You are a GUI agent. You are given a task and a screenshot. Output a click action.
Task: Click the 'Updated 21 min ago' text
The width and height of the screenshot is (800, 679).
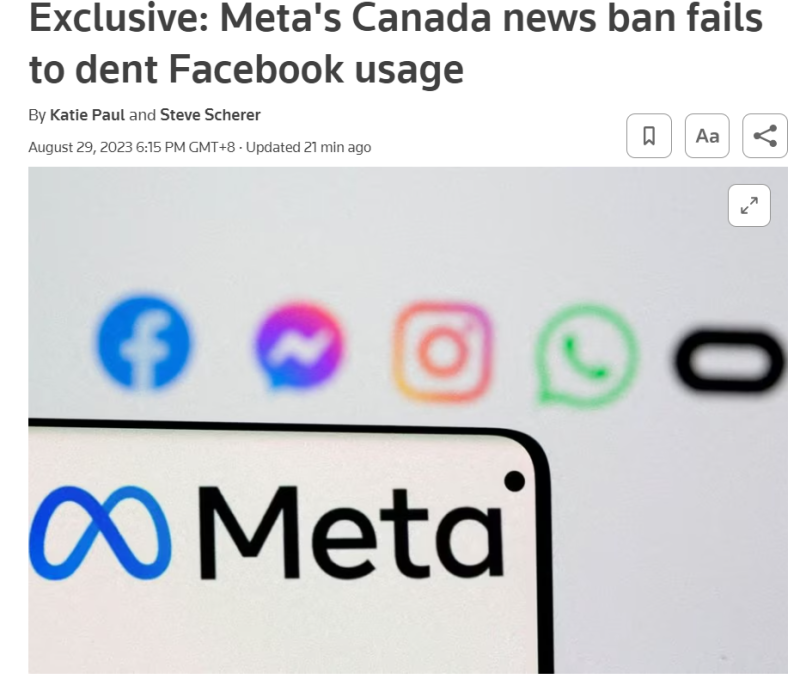(x=308, y=147)
